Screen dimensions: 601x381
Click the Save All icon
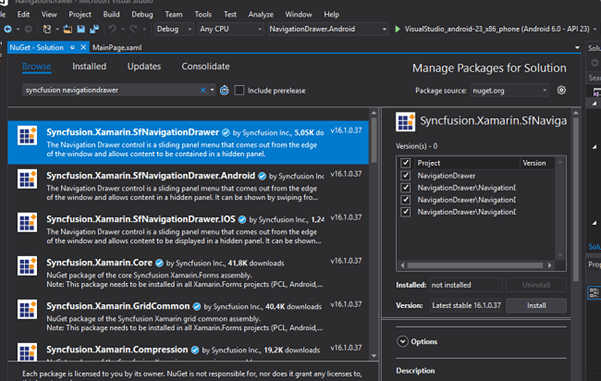pyautogui.click(x=94, y=29)
